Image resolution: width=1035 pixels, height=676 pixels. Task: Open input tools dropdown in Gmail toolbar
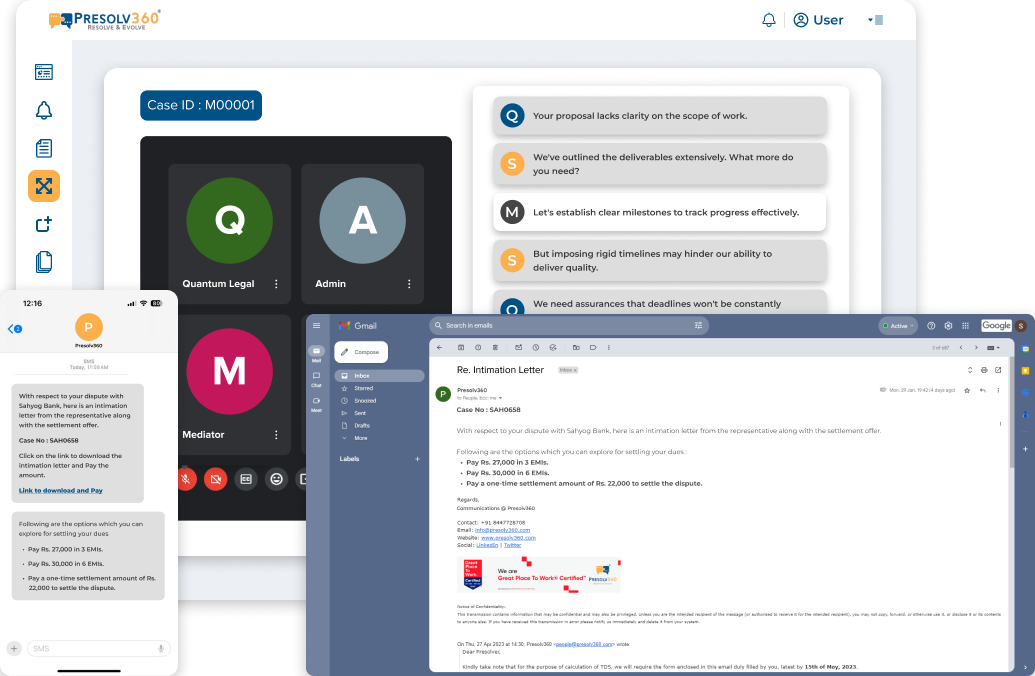(993, 347)
